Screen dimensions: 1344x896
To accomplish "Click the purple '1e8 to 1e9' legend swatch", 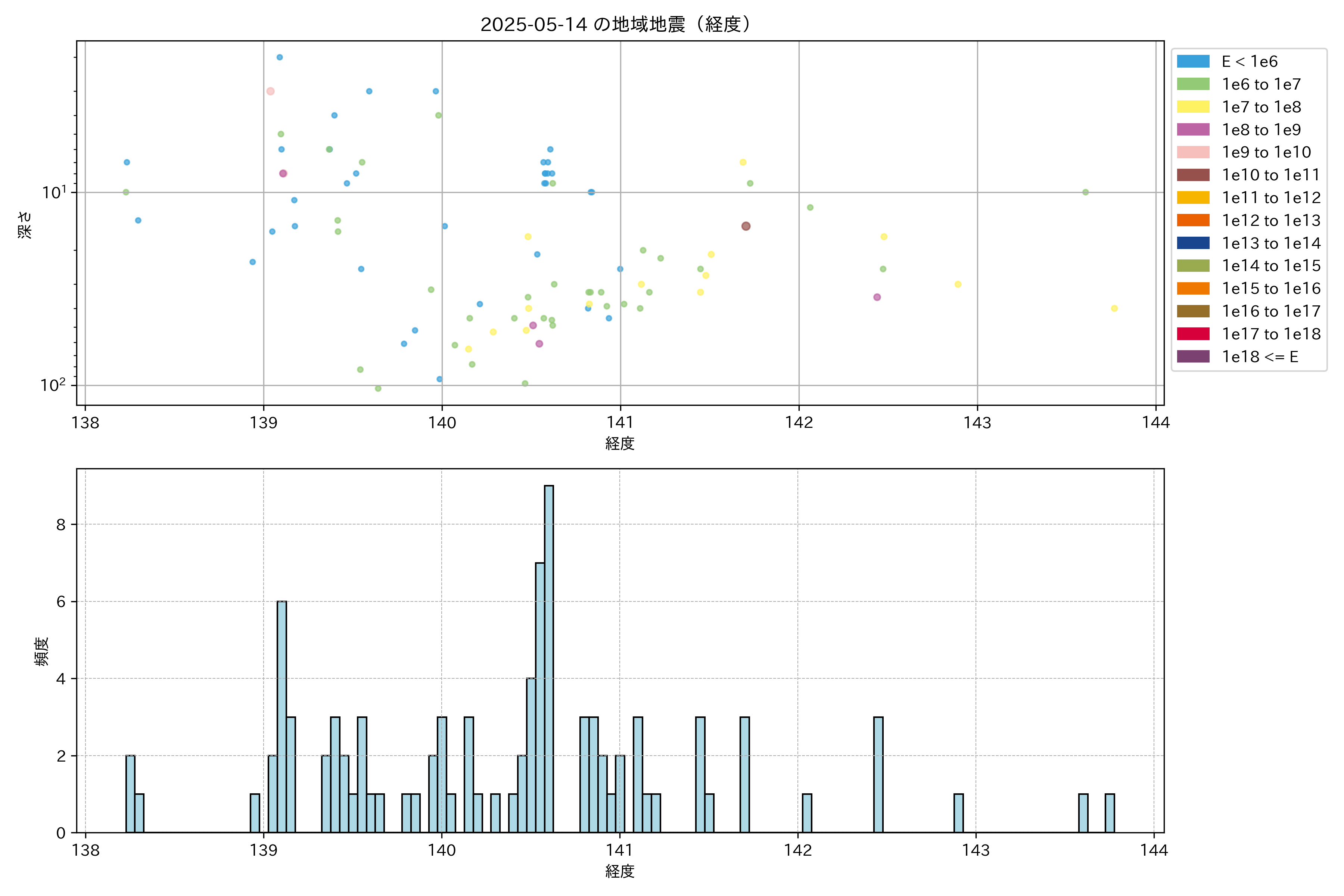I will (1193, 130).
